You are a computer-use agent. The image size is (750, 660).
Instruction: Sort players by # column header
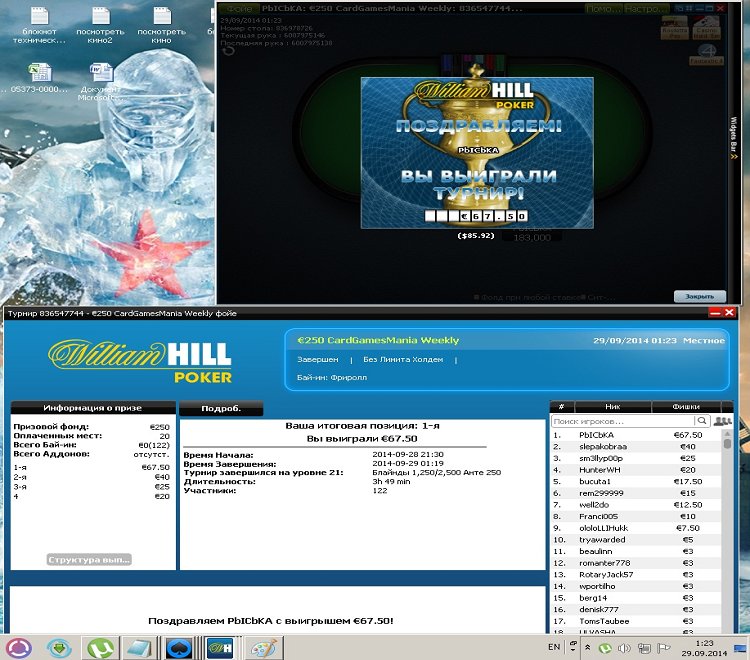coord(562,407)
